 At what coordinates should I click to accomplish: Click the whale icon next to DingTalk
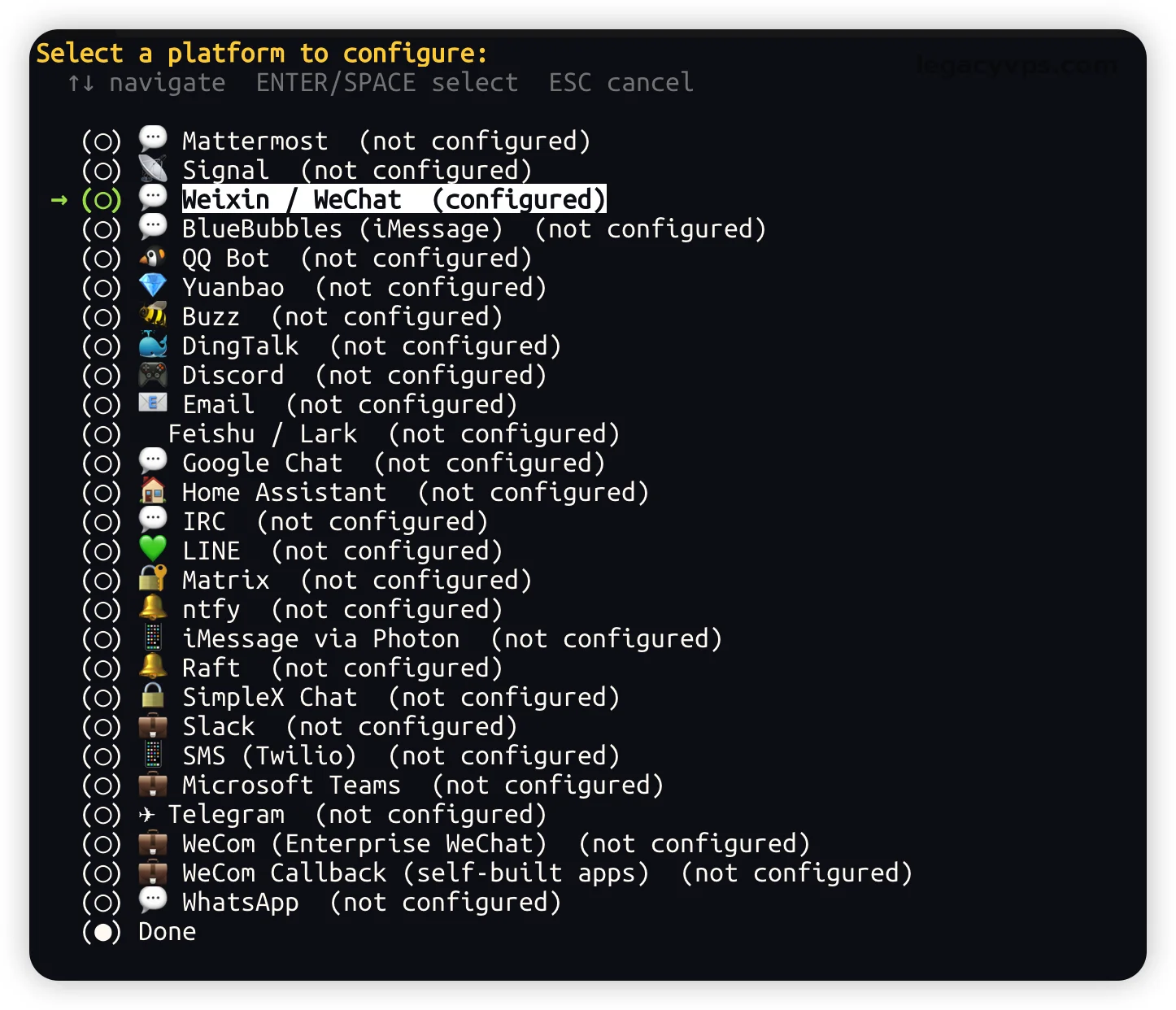coord(153,345)
